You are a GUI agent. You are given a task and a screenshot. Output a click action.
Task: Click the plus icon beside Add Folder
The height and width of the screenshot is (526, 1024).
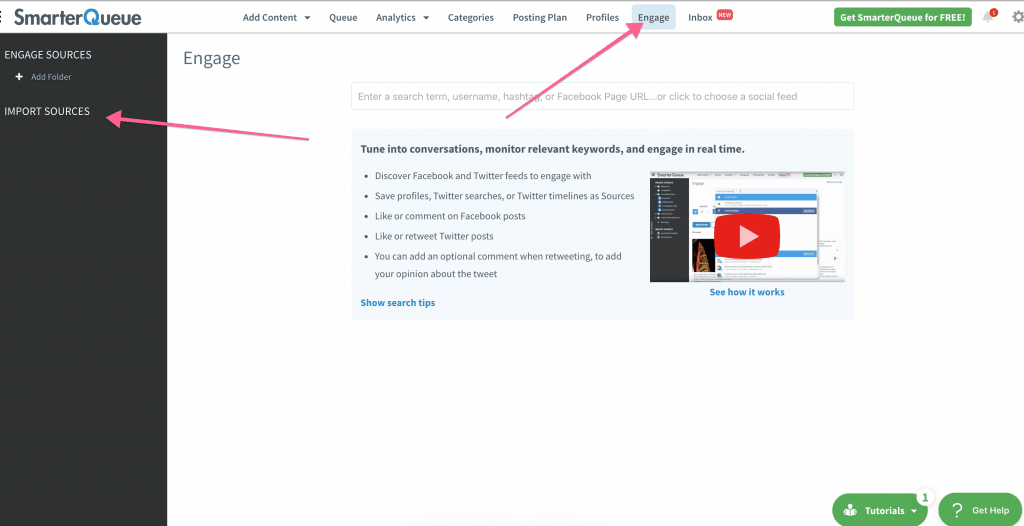point(20,77)
